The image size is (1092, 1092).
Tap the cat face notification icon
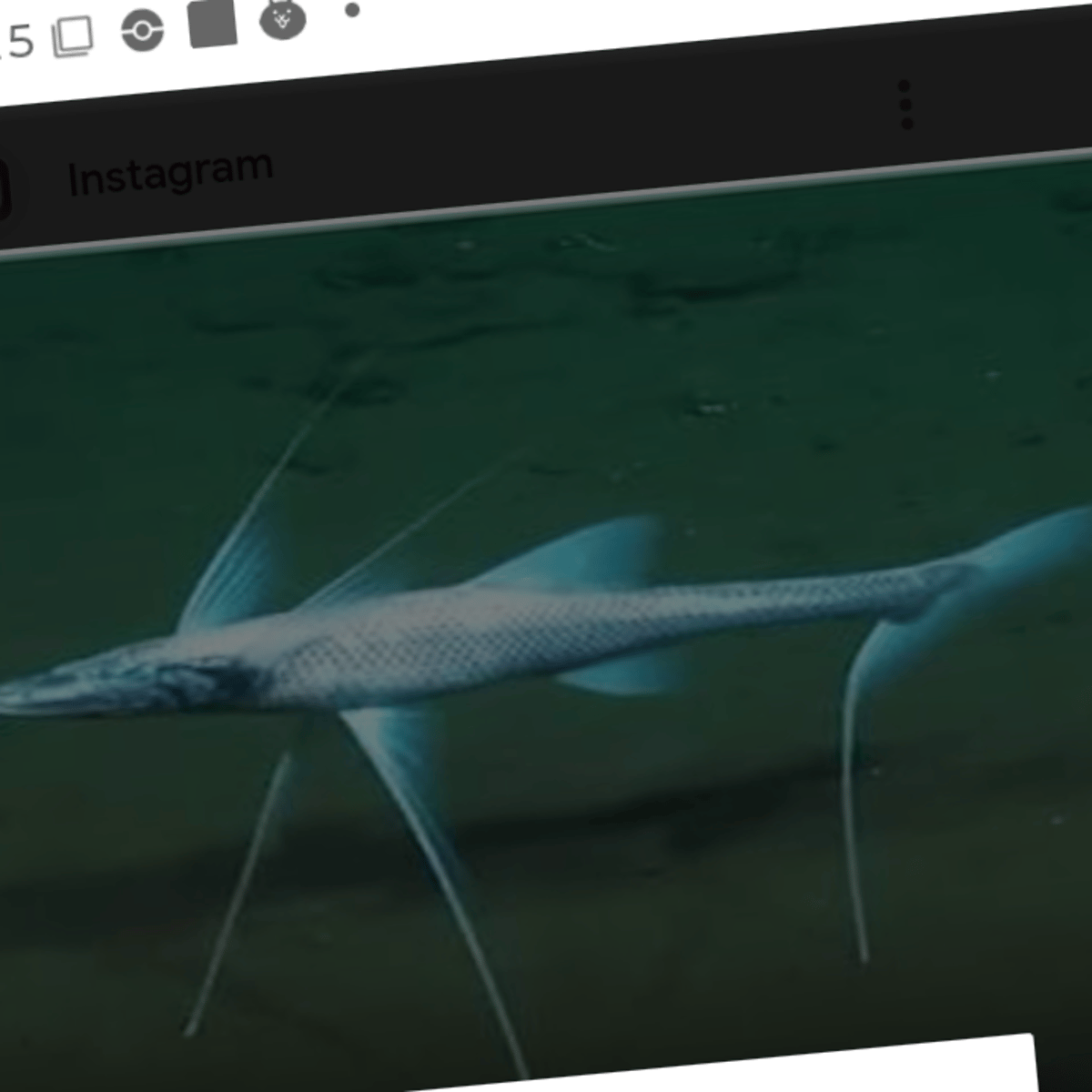pyautogui.click(x=283, y=19)
